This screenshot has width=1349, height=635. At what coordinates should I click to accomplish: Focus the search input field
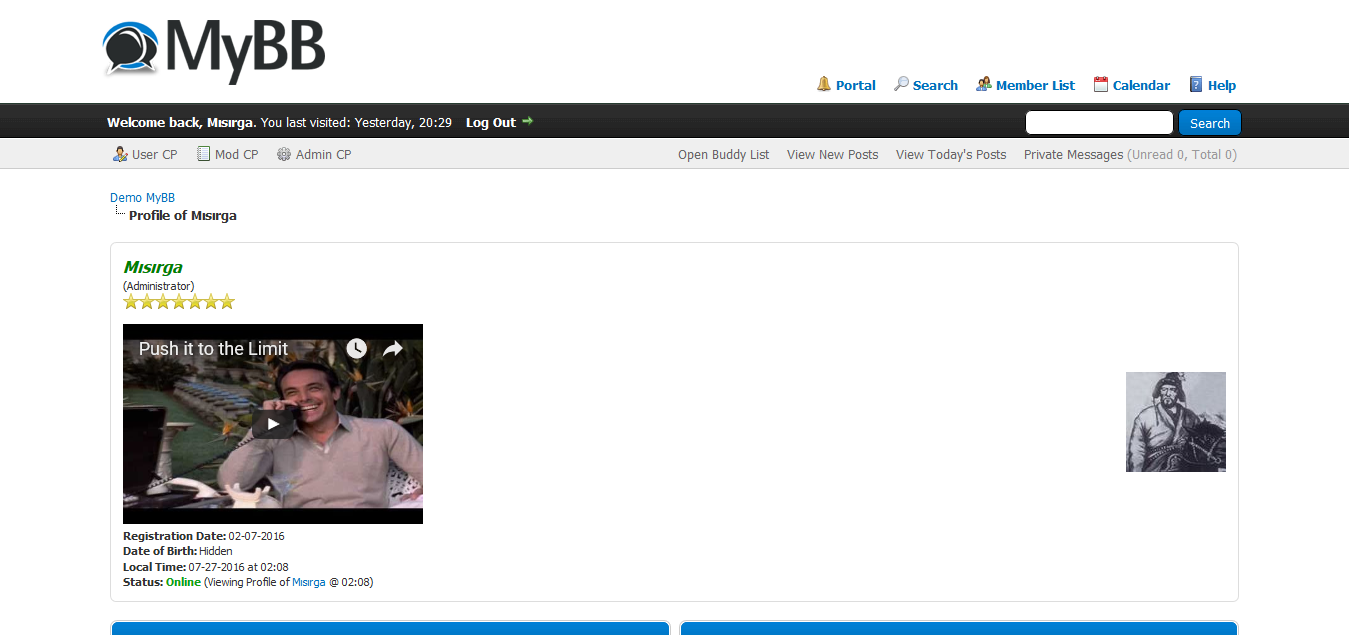(1099, 123)
